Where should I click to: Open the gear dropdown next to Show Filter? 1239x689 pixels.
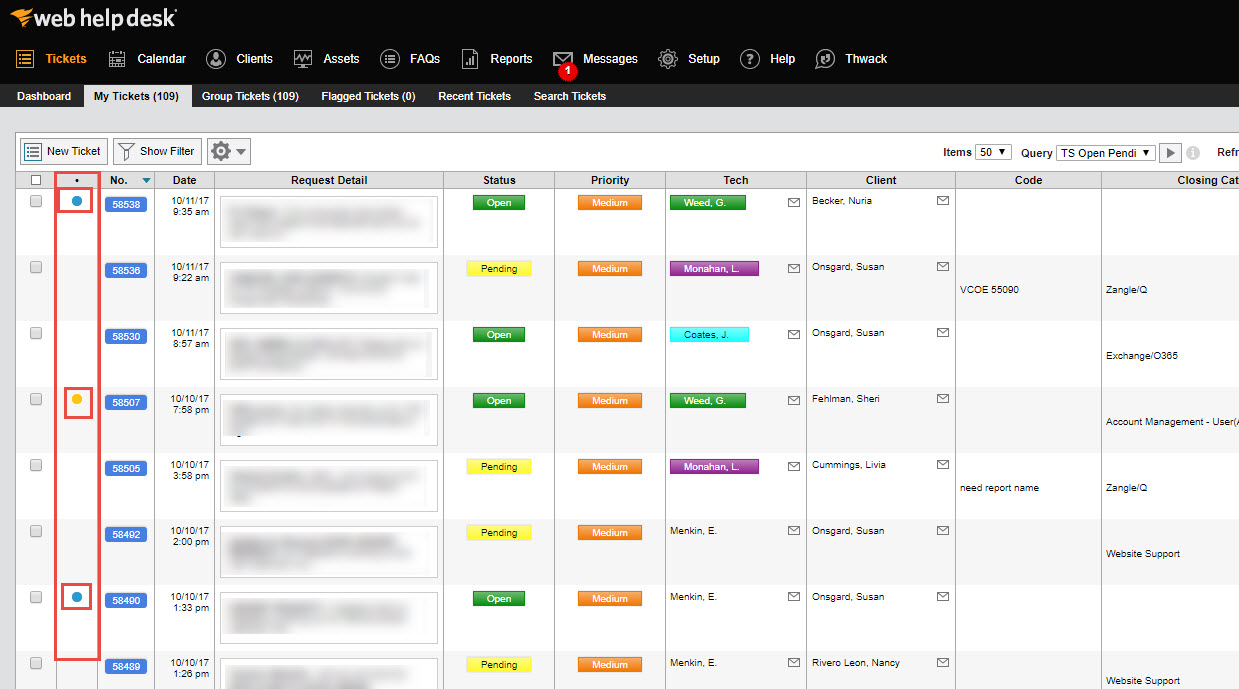[228, 151]
